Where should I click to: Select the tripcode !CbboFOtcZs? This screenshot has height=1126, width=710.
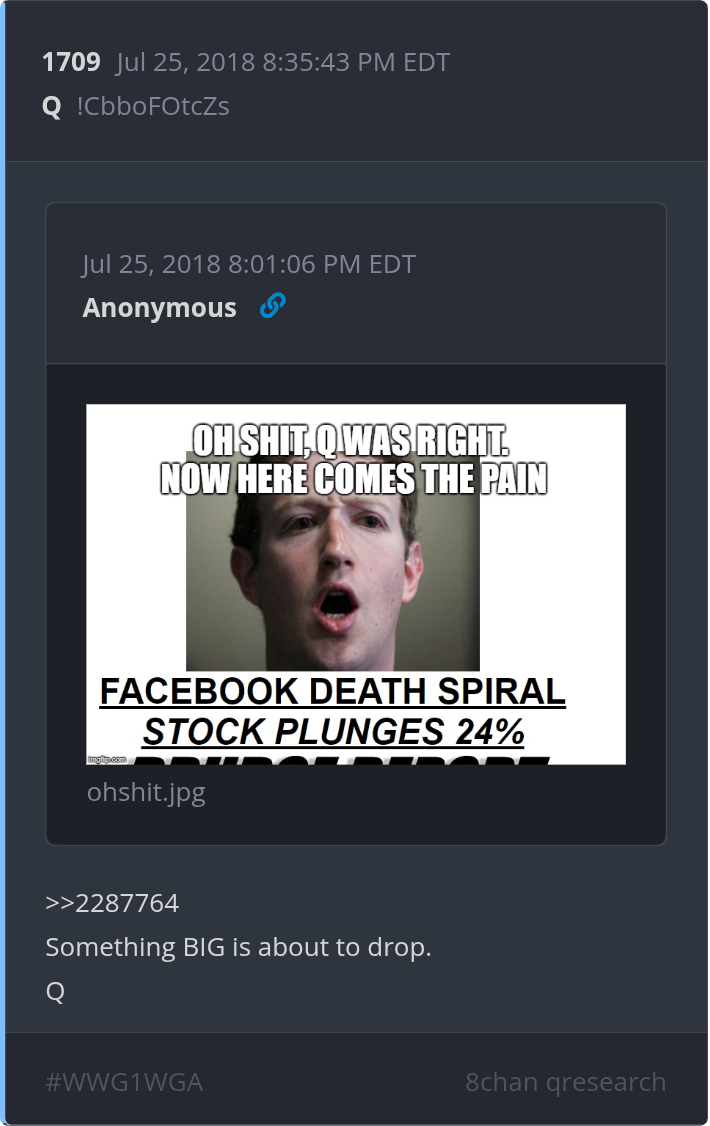pyautogui.click(x=153, y=106)
